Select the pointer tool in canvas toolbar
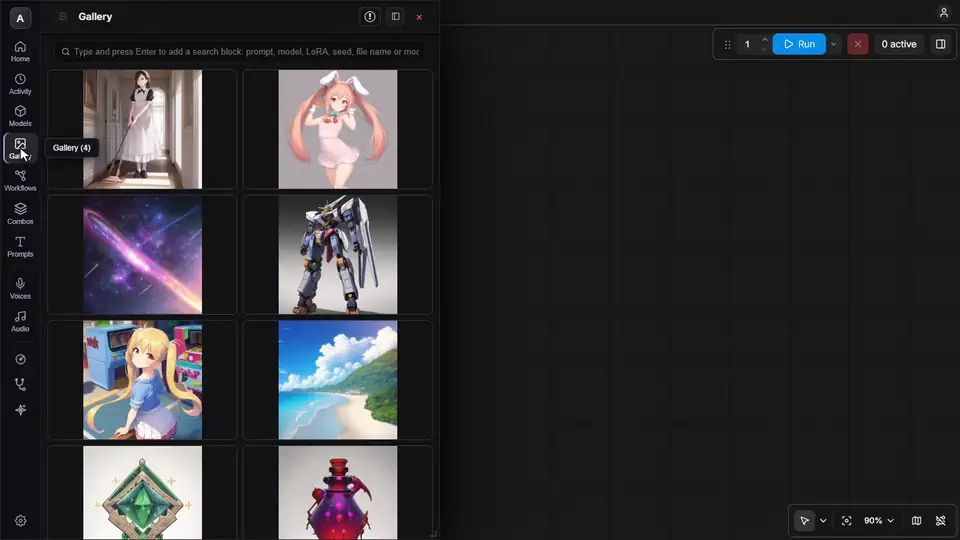This screenshot has width=960, height=540. click(x=804, y=521)
